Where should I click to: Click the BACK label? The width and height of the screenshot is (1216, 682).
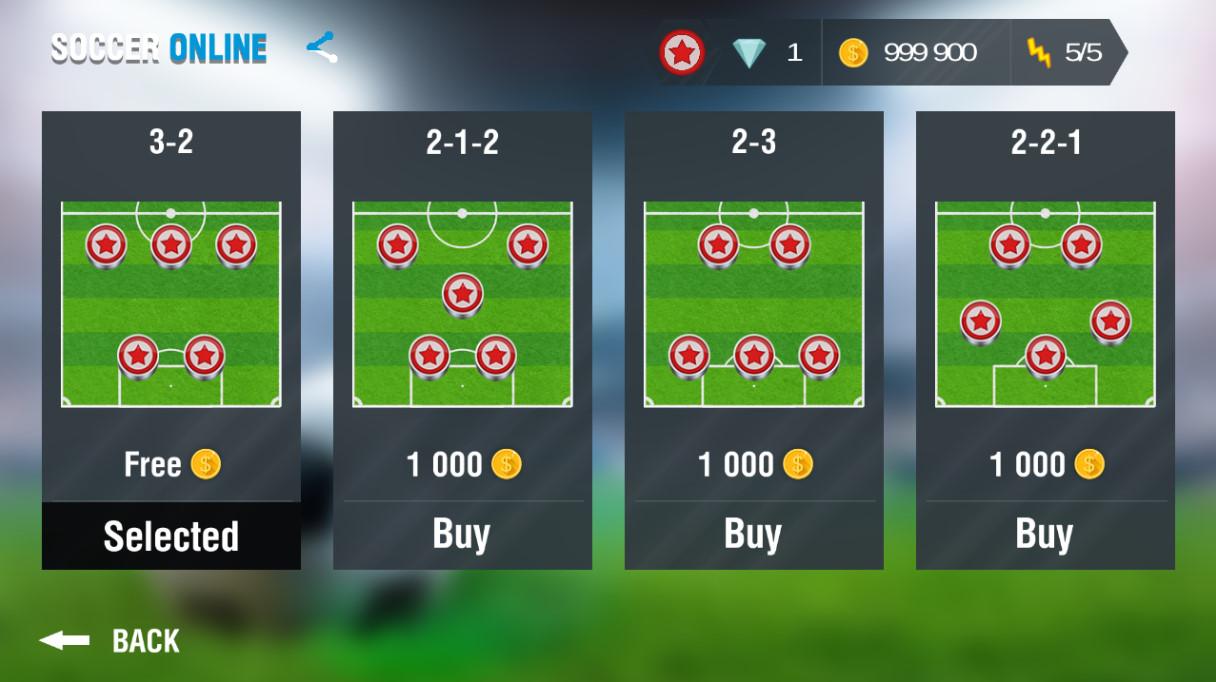[x=146, y=641]
